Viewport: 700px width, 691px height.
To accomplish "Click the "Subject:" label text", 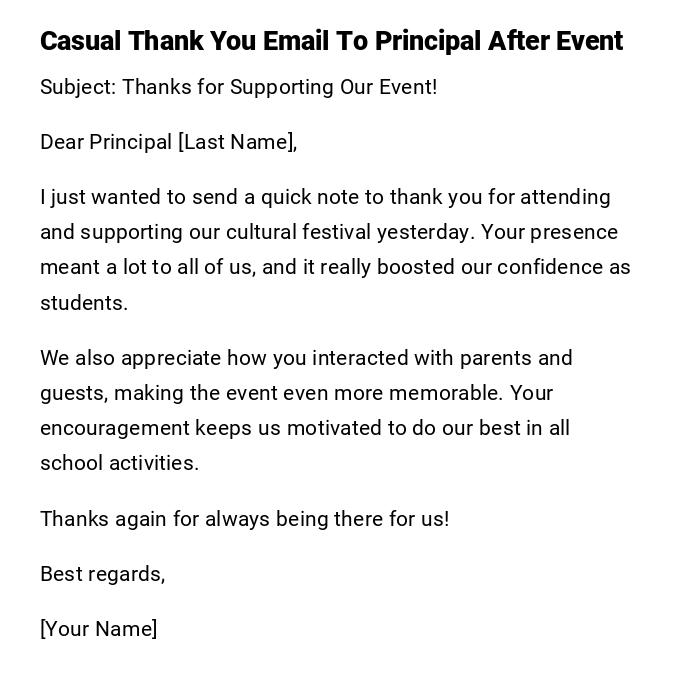I will click(78, 87).
